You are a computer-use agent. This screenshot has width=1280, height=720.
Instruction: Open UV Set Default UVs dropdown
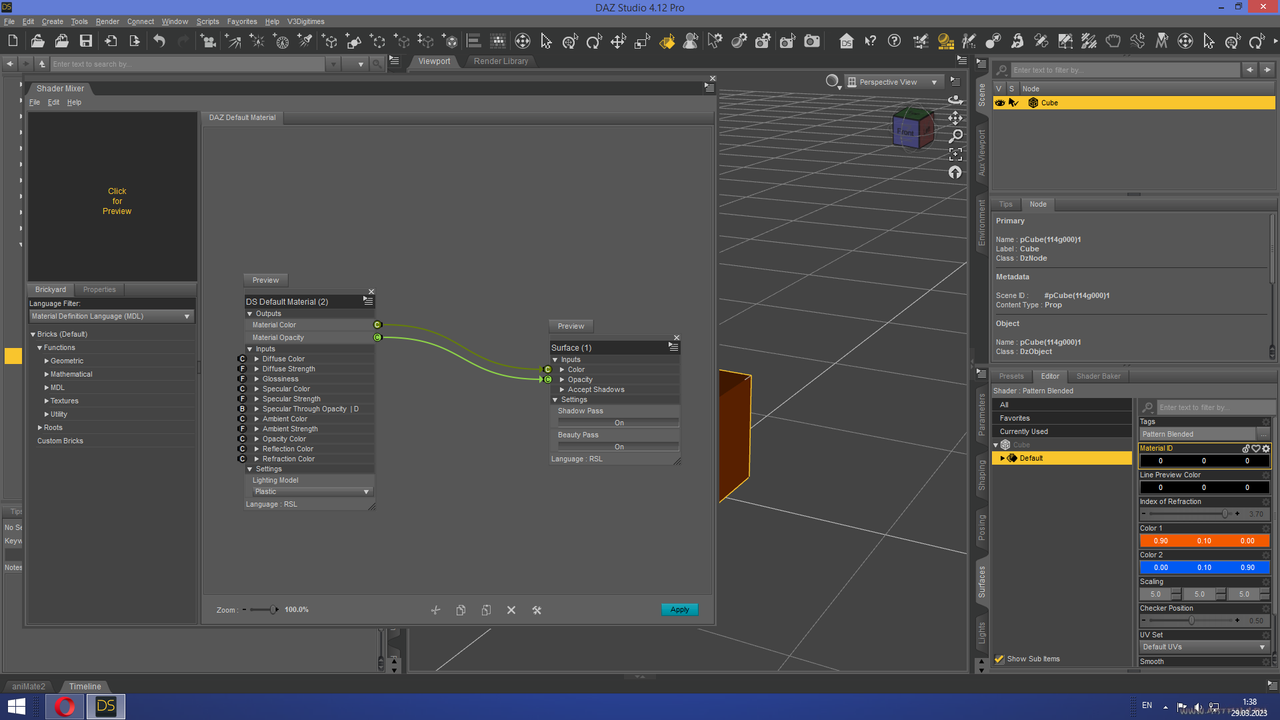pos(1204,647)
